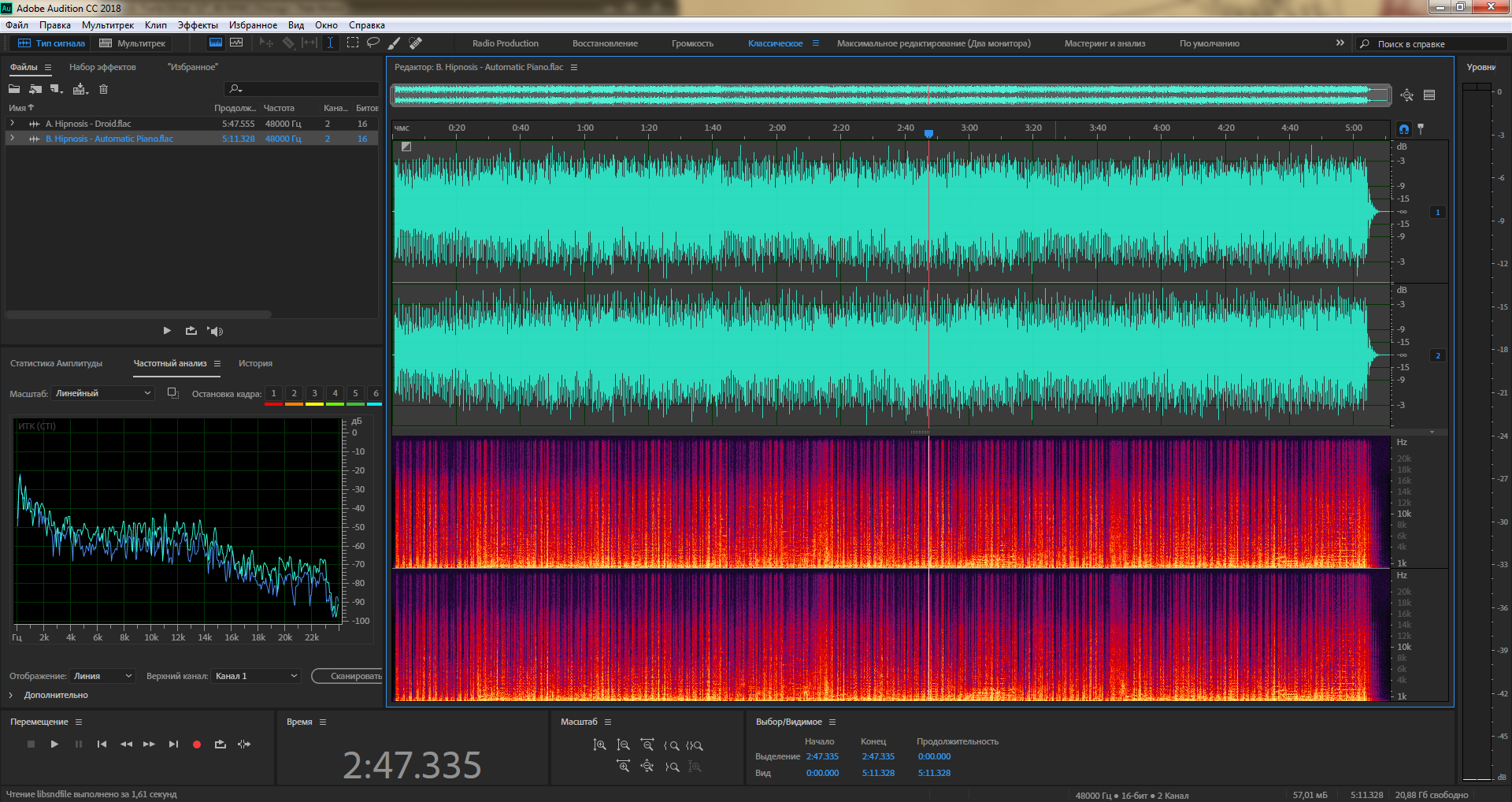Move playhead to next marker
This screenshot has width=1512, height=802.
[173, 744]
